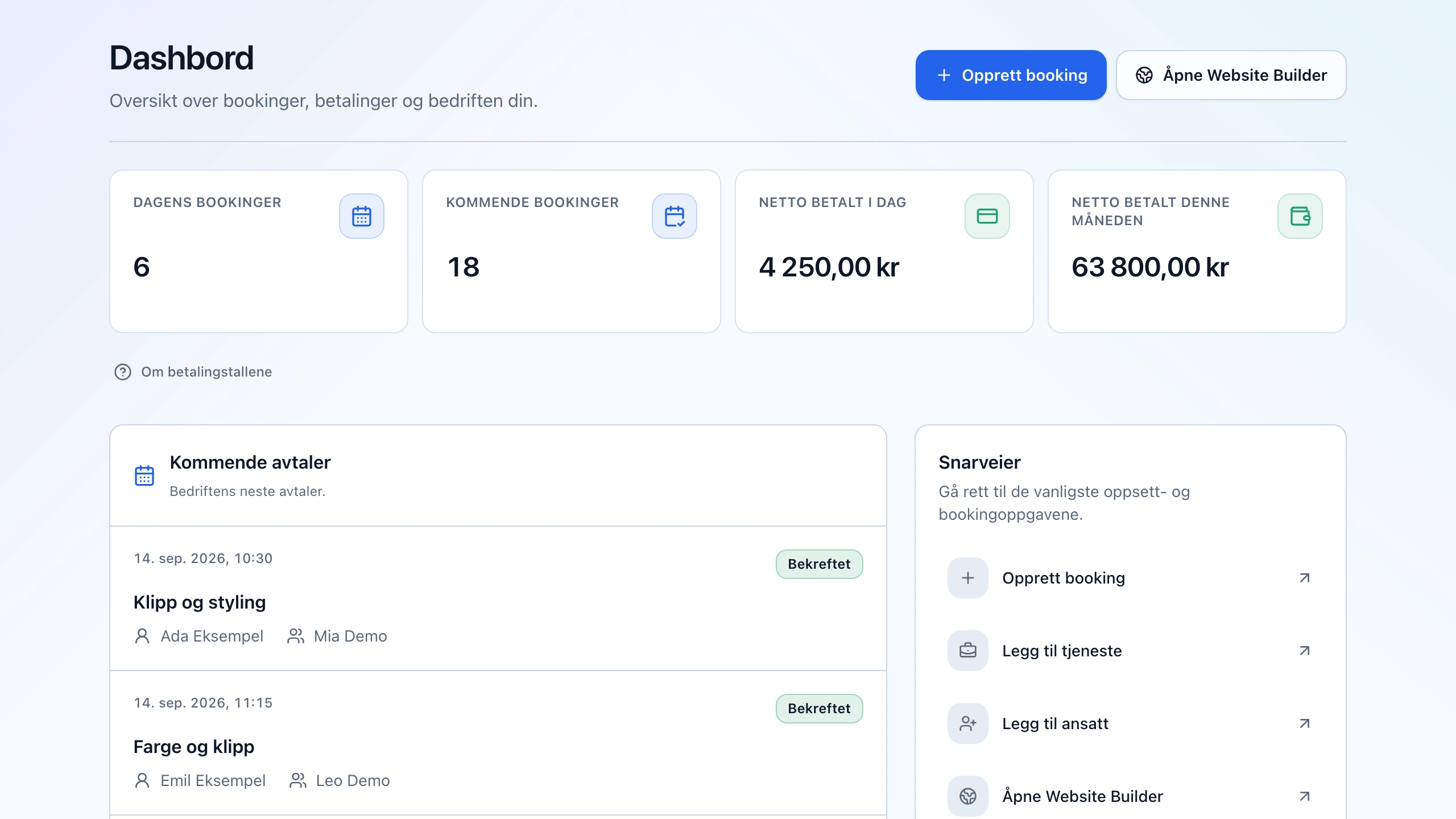Click the Dashbord page heading
The width and height of the screenshot is (1456, 819).
[181, 58]
